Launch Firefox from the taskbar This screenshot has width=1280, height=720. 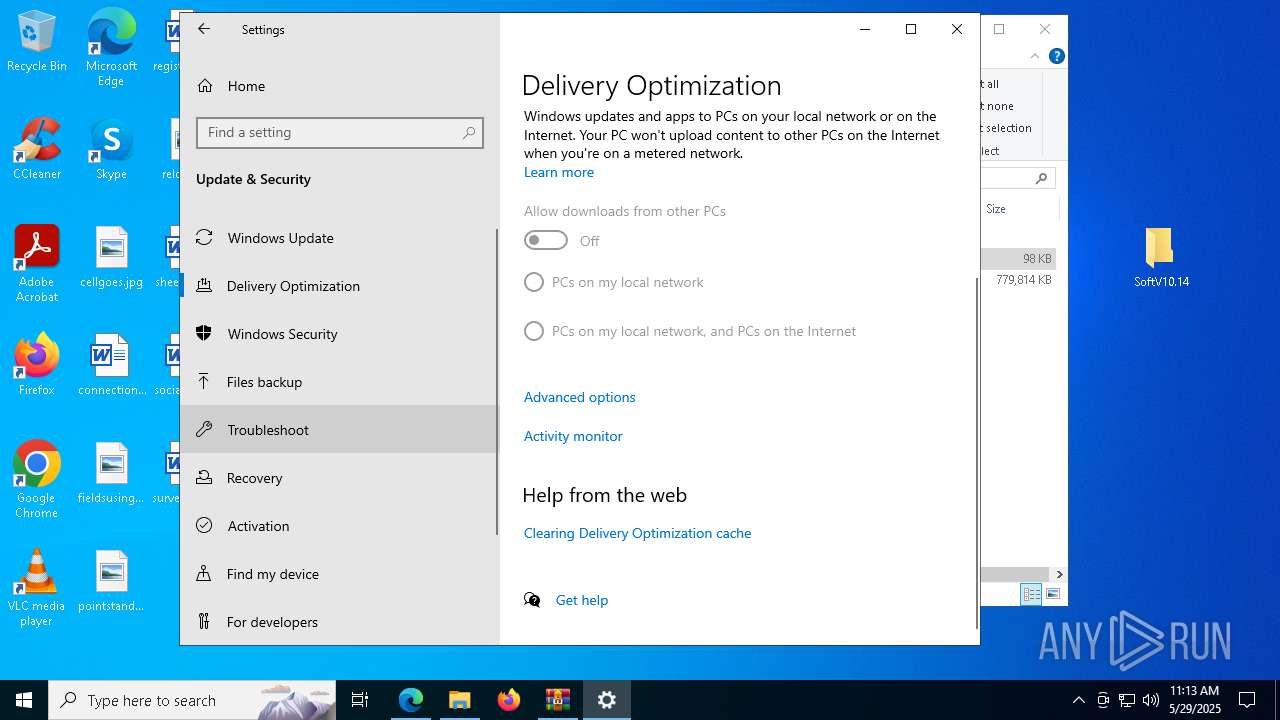coord(509,700)
